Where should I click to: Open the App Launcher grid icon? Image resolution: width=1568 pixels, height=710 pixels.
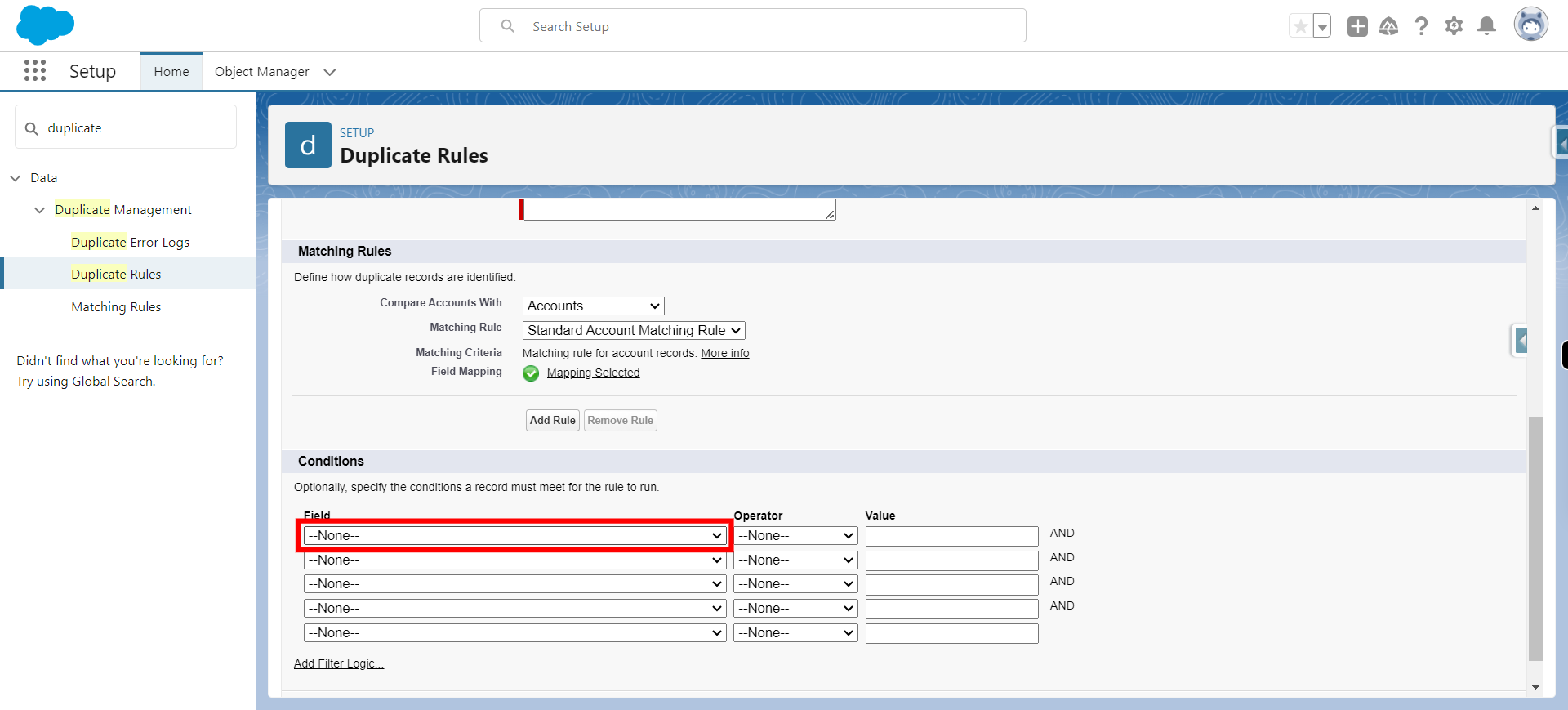click(35, 71)
